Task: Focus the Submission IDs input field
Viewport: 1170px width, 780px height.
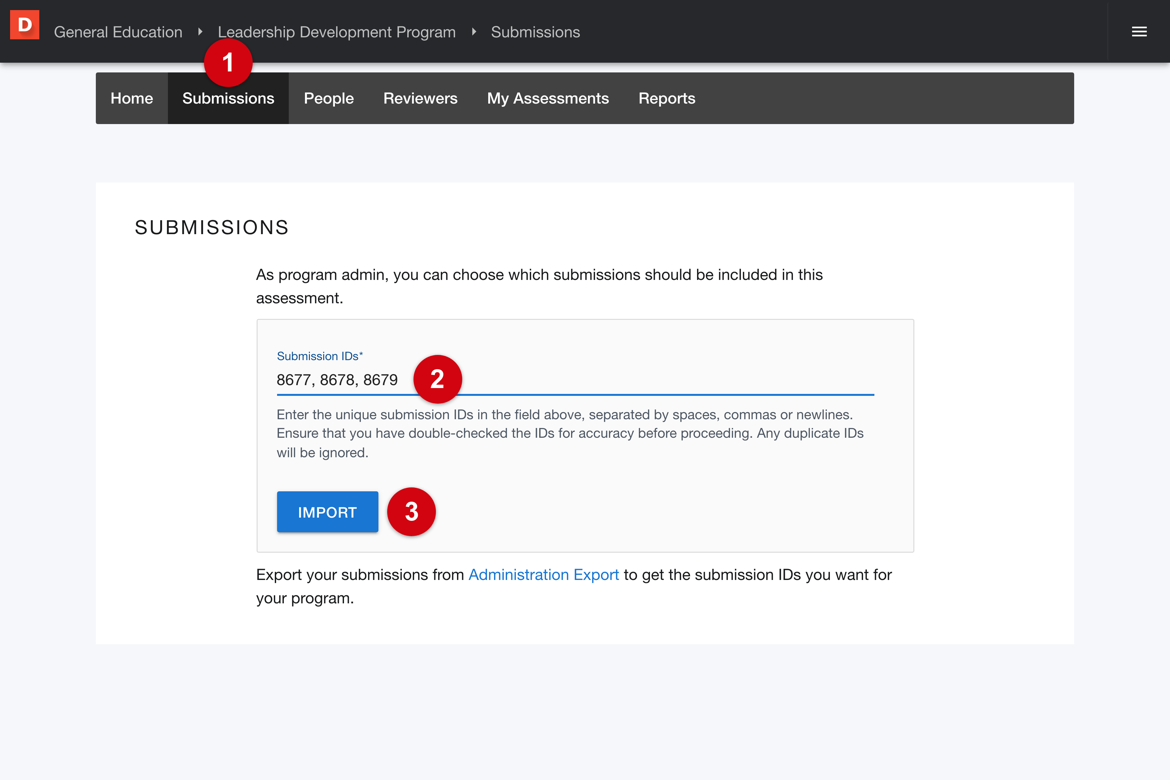Action: pyautogui.click(x=575, y=380)
